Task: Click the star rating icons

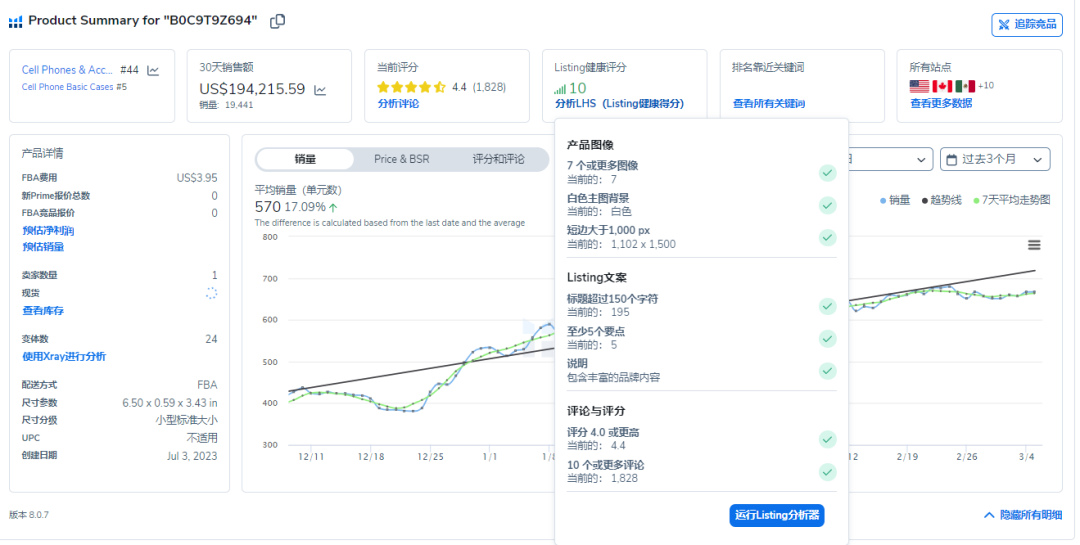Action: tap(411, 87)
